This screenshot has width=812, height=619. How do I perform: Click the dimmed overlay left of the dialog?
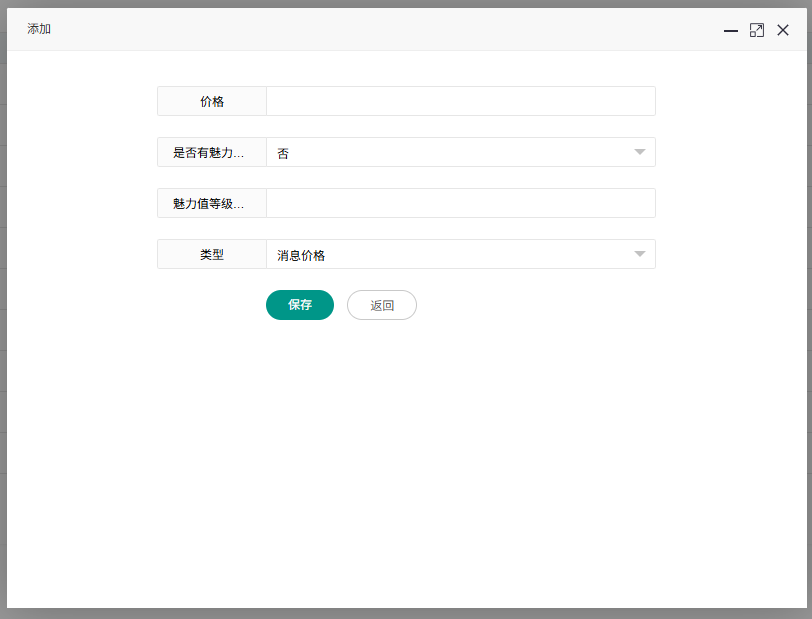coord(3,300)
